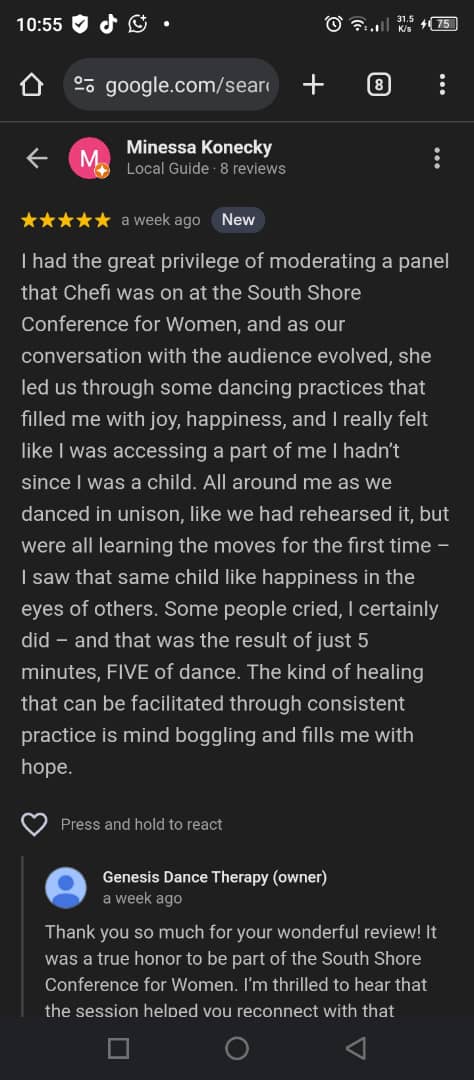The image size is (474, 1080).
Task: Open Minessa Konecky reviewer name link
Action: tap(199, 147)
